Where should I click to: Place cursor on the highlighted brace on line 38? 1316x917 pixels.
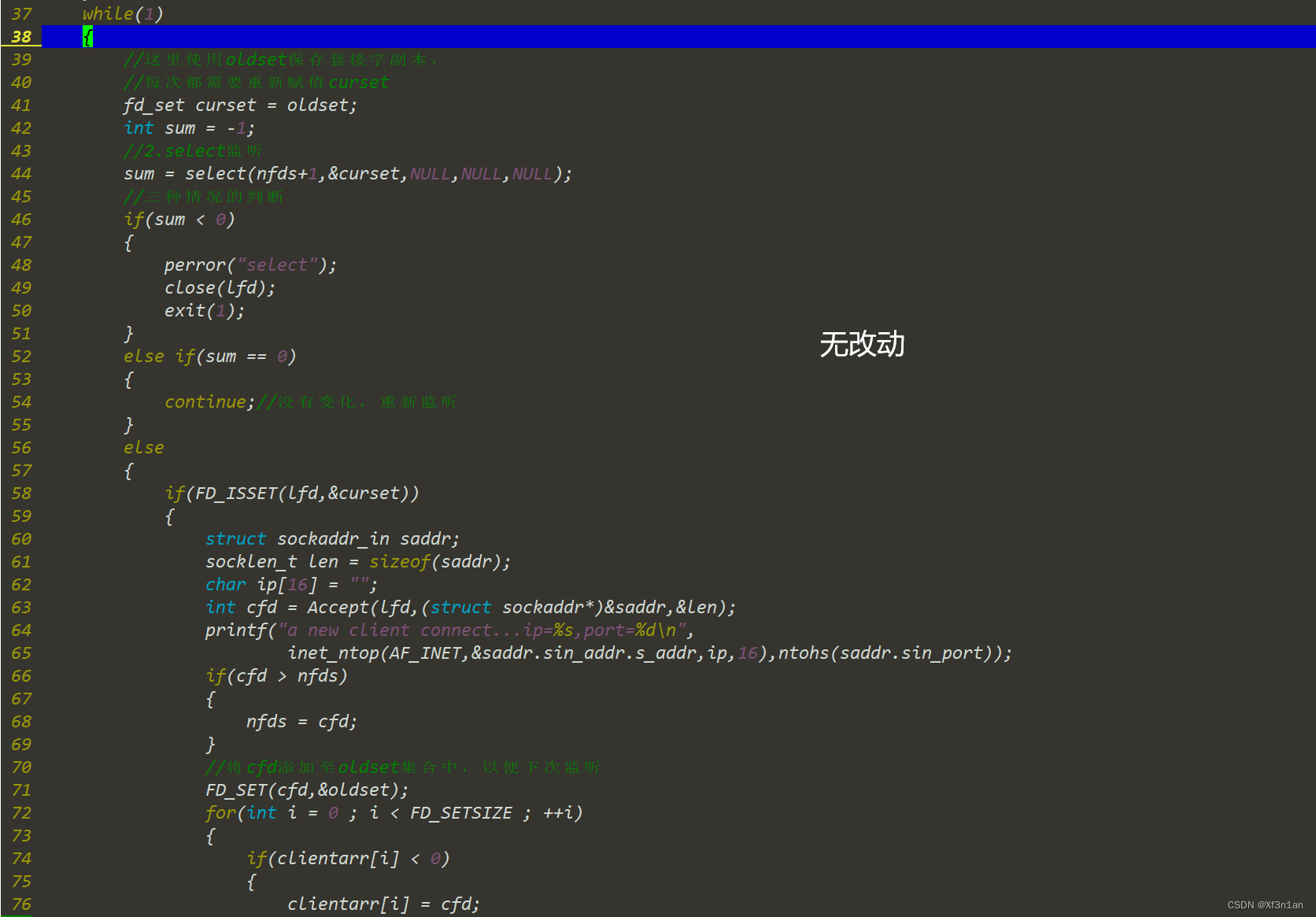tap(87, 37)
